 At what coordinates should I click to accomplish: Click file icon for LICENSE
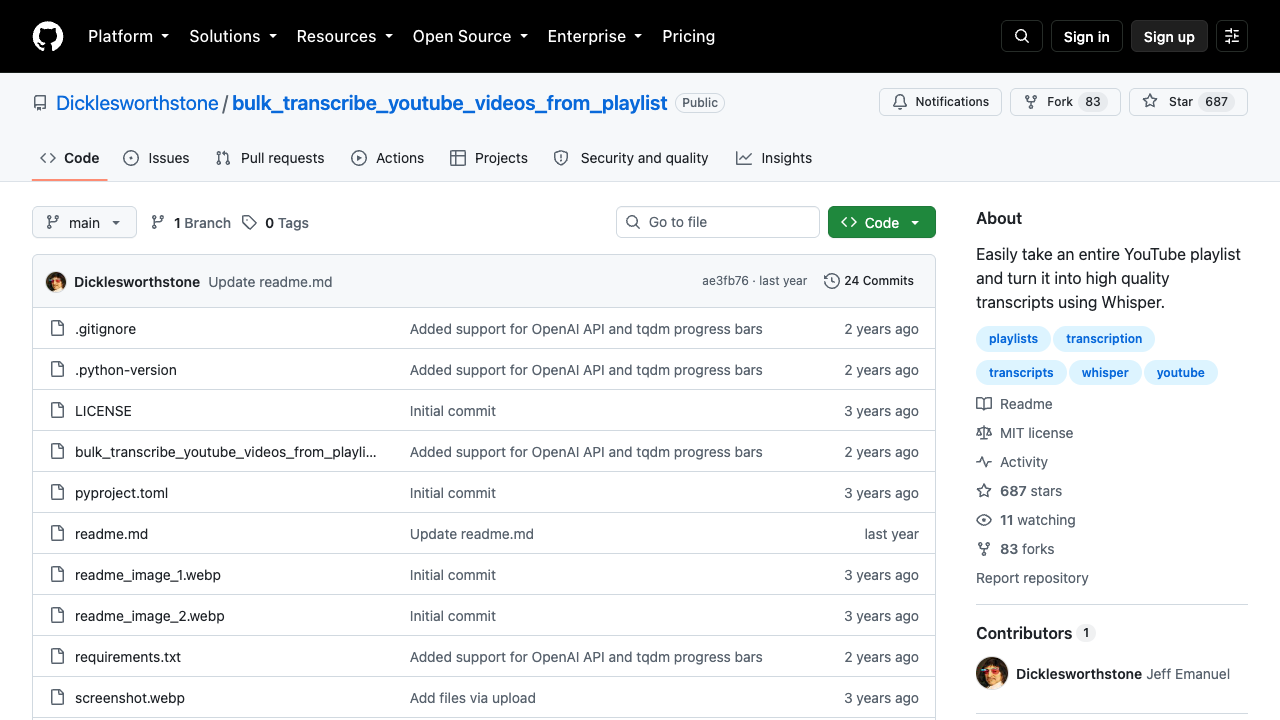click(58, 410)
